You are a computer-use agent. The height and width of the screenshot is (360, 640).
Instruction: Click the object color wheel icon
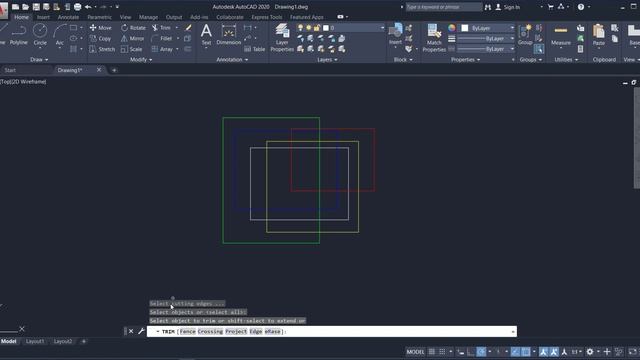coord(451,28)
